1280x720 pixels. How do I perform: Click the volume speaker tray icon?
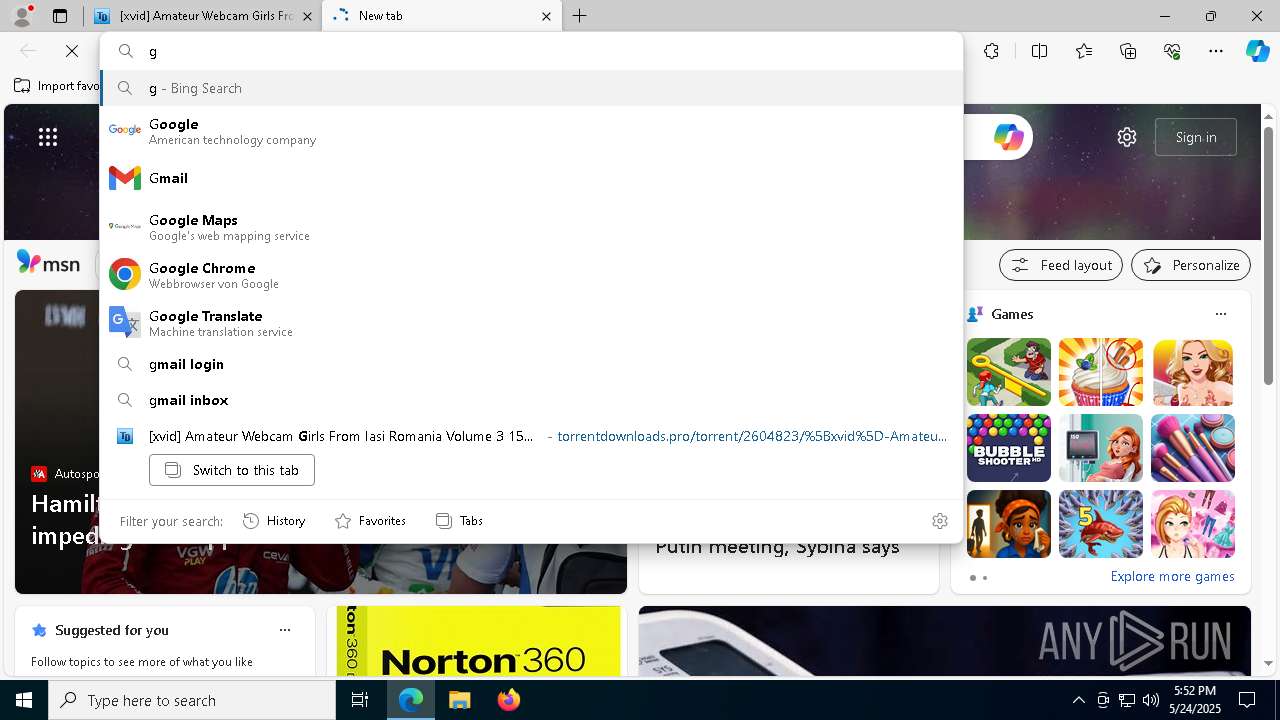click(x=1151, y=700)
